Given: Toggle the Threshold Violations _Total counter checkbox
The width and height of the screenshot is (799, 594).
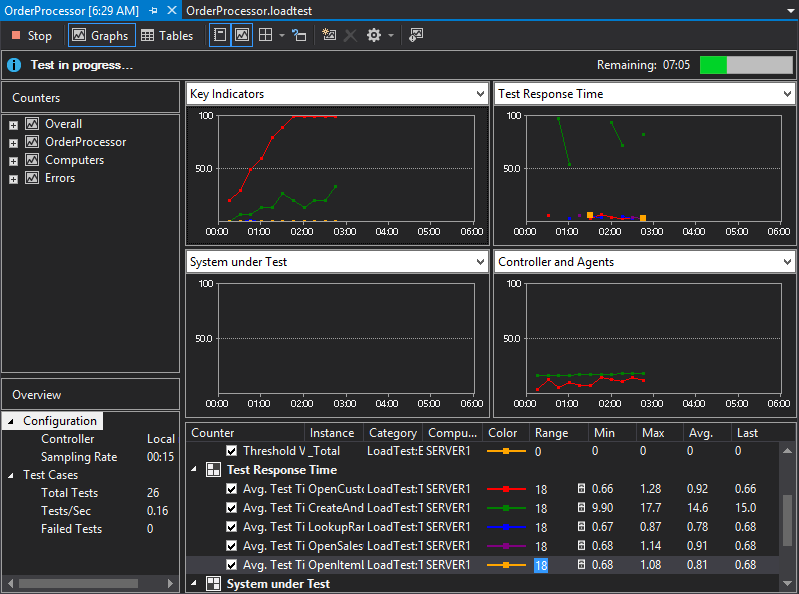Looking at the screenshot, I should click(232, 451).
